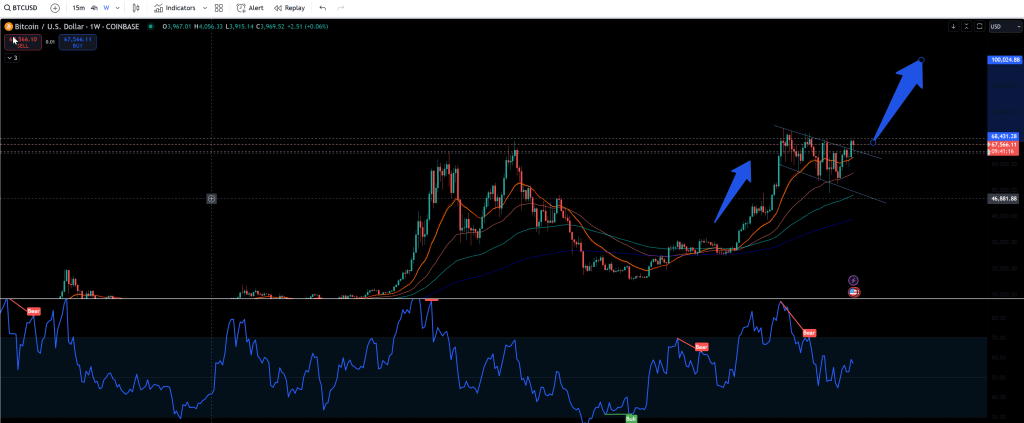Image resolution: width=1024 pixels, height=423 pixels.
Task: Click the red SELL price button
Action: (x=23, y=42)
